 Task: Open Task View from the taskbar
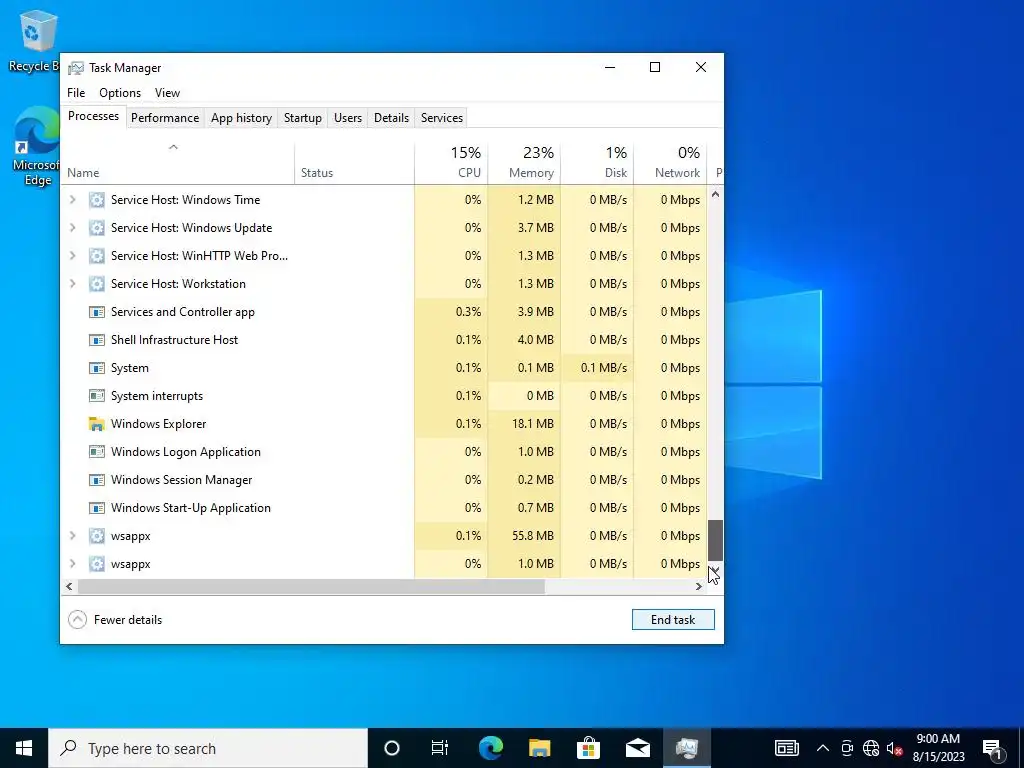pos(440,748)
